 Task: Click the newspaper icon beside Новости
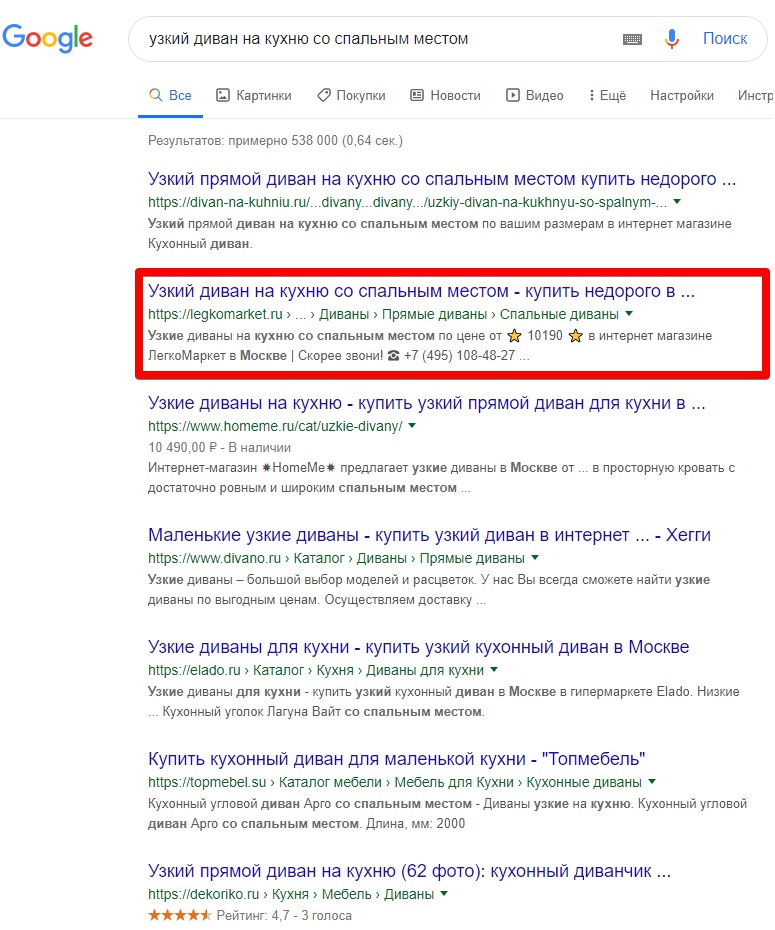(417, 95)
